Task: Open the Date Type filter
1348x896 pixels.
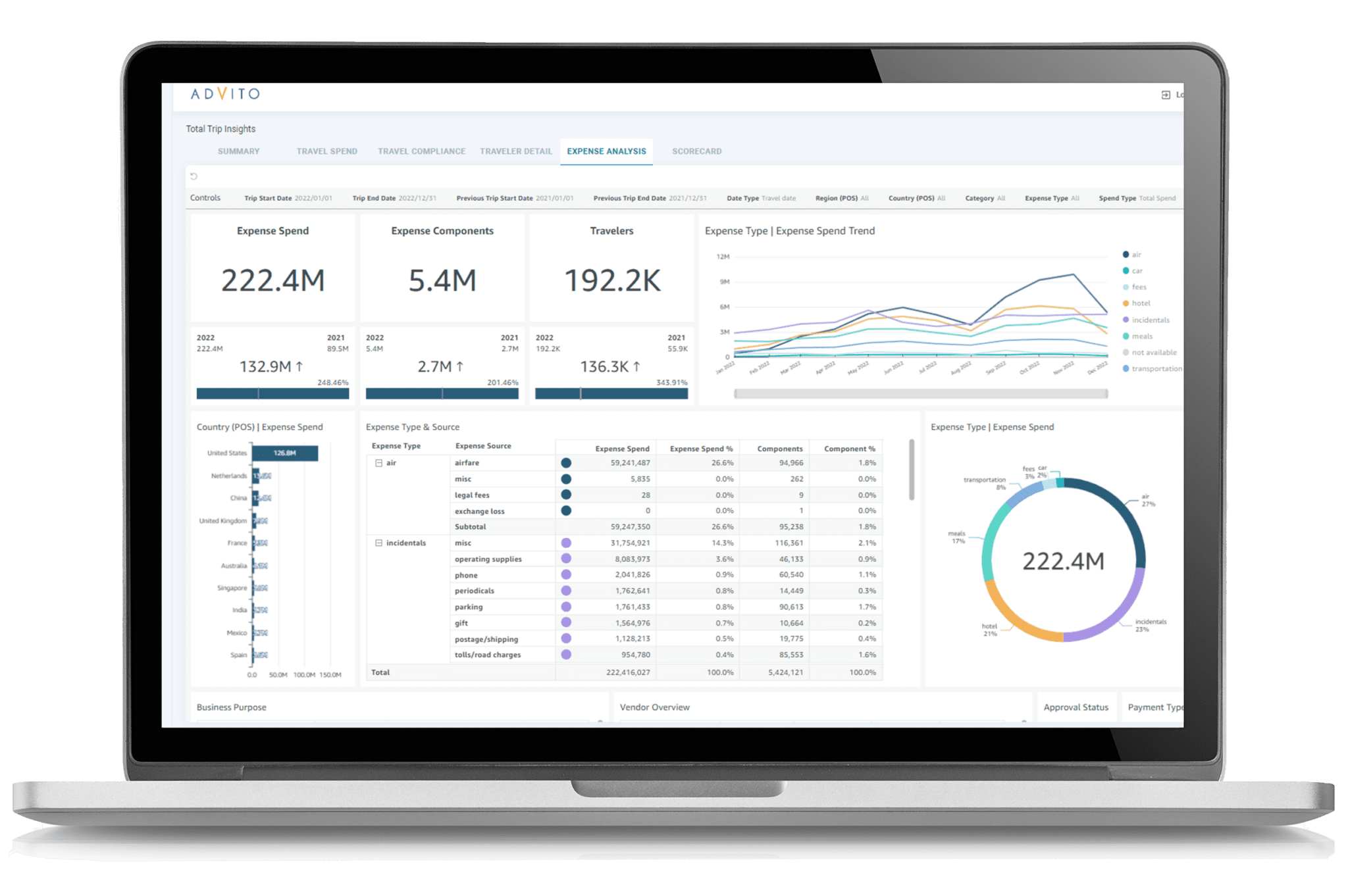Action: coord(761,198)
